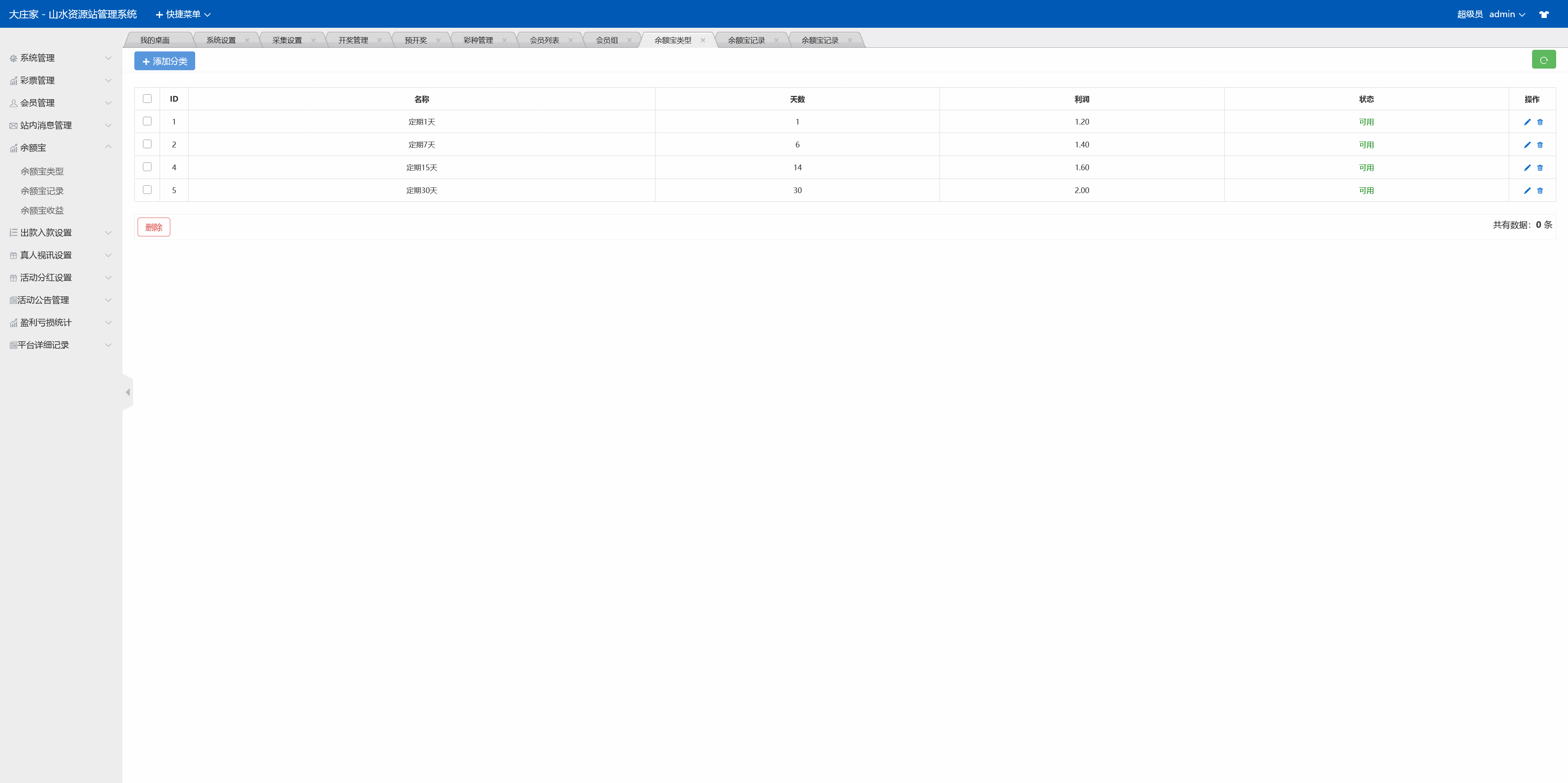This screenshot has width=1568, height=783.
Task: Switch to the 彩种管理 tab
Action: (478, 40)
